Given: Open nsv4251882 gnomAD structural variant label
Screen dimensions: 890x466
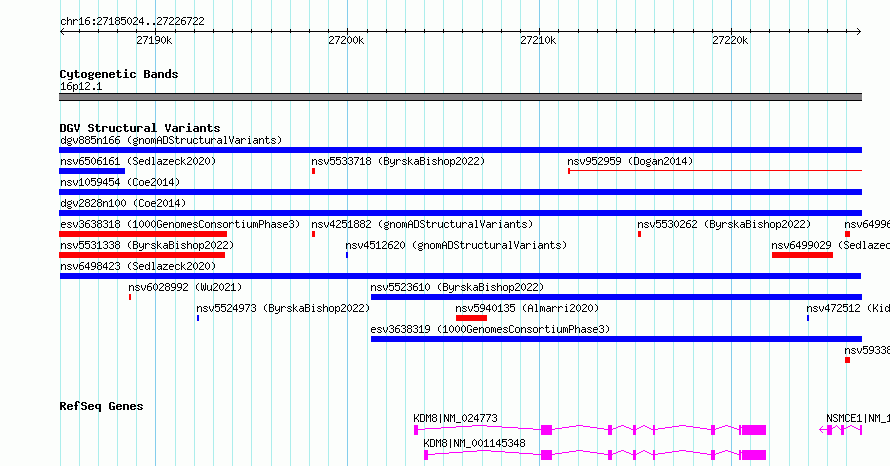Looking at the screenshot, I should 422,224.
